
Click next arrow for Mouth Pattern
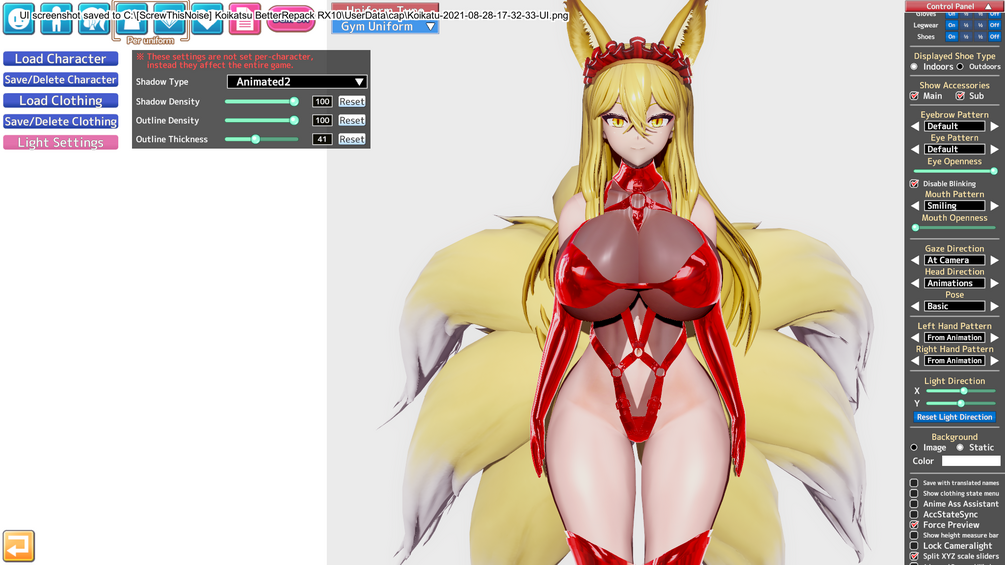coord(994,206)
